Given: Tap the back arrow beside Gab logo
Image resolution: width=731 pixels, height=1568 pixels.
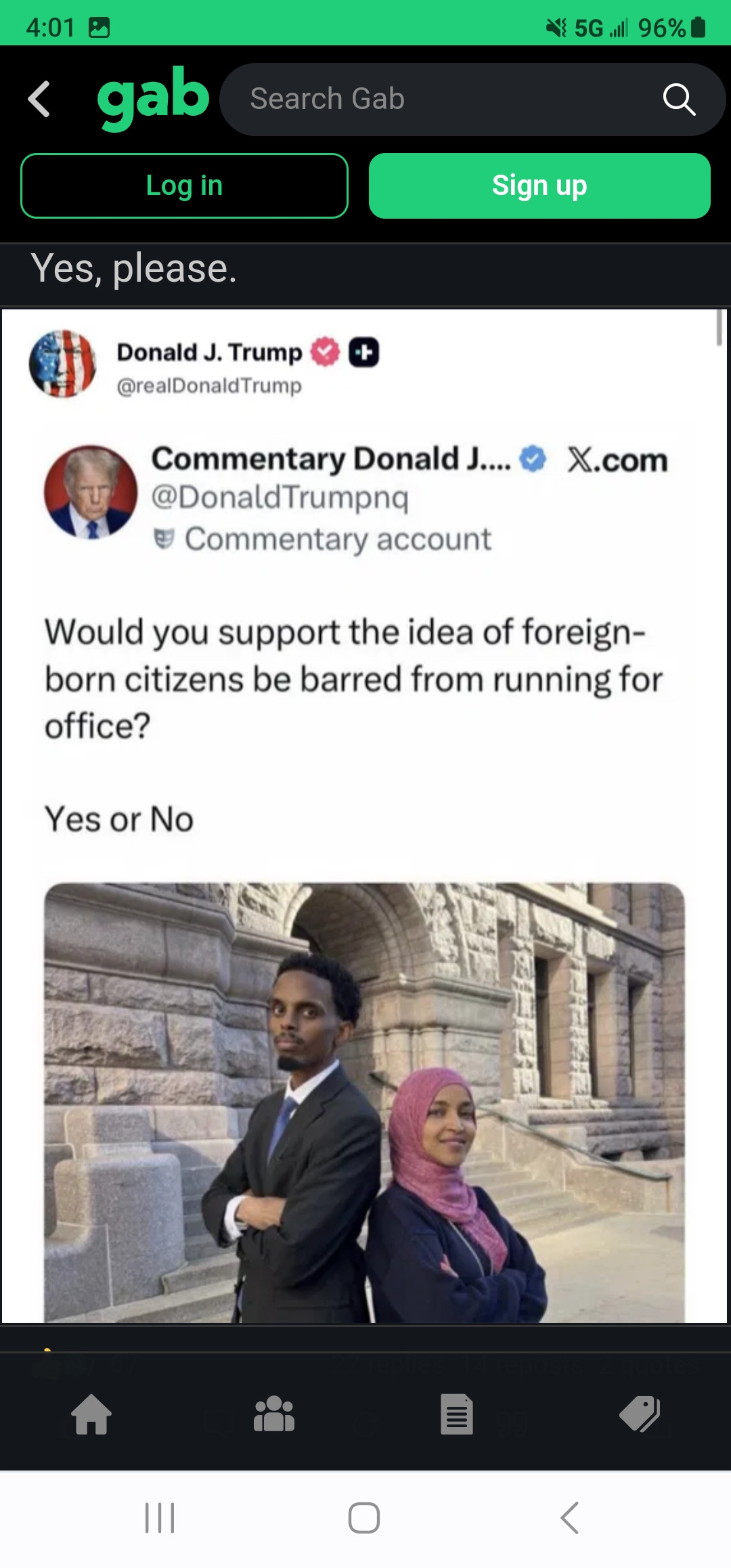Looking at the screenshot, I should (39, 99).
